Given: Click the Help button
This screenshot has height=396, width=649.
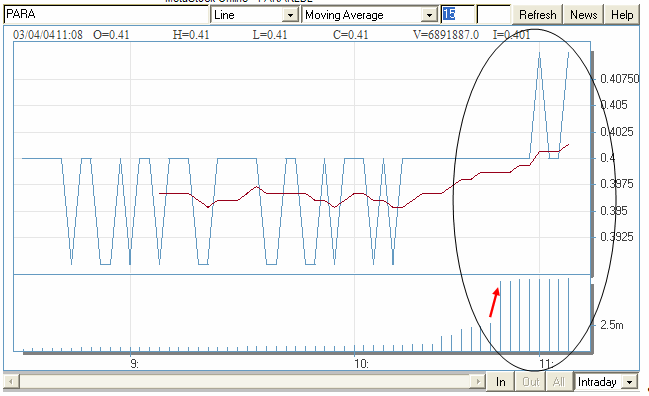Looking at the screenshot, I should 622,15.
